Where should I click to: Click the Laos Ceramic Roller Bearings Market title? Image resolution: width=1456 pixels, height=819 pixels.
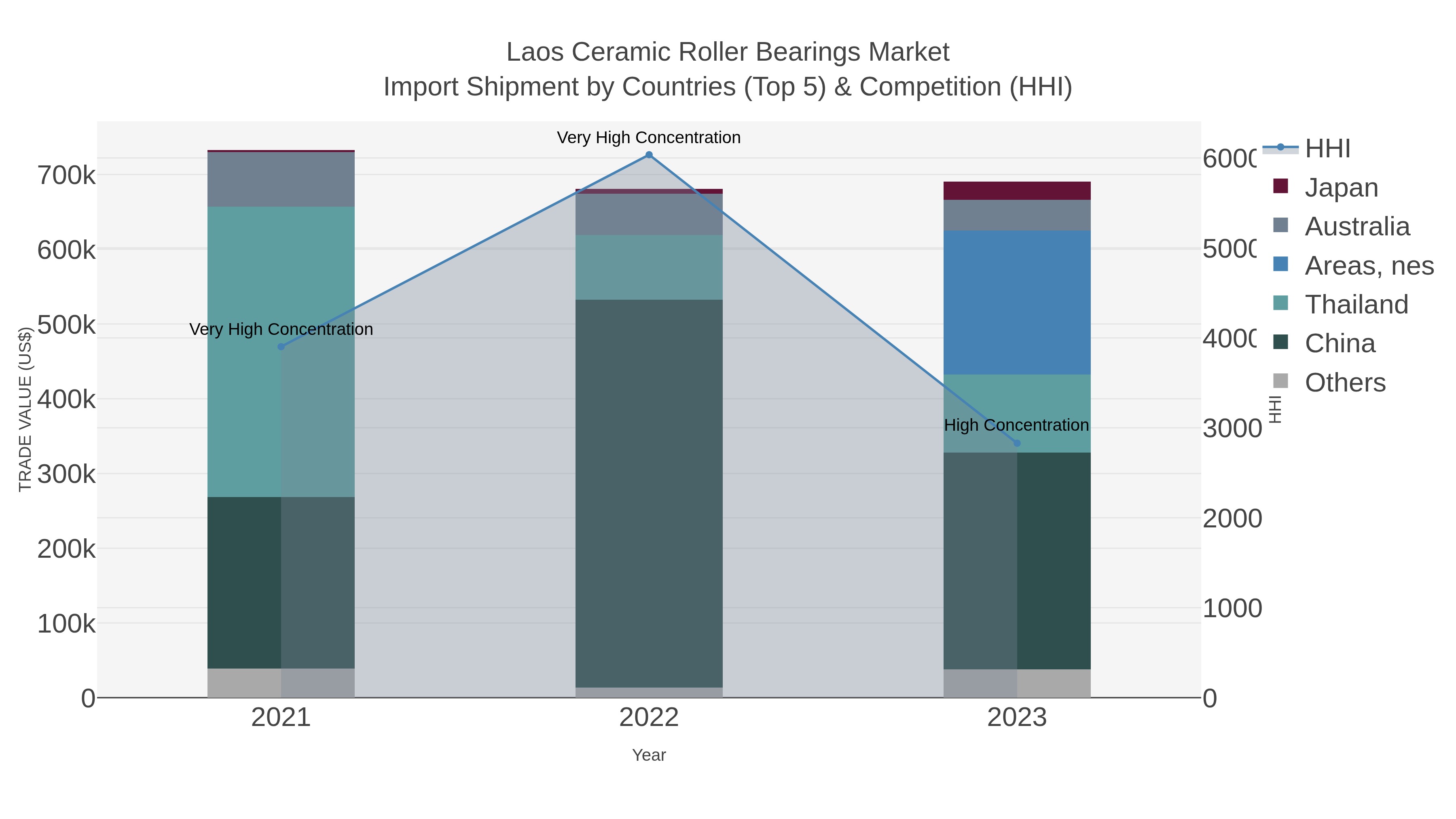pos(728,52)
